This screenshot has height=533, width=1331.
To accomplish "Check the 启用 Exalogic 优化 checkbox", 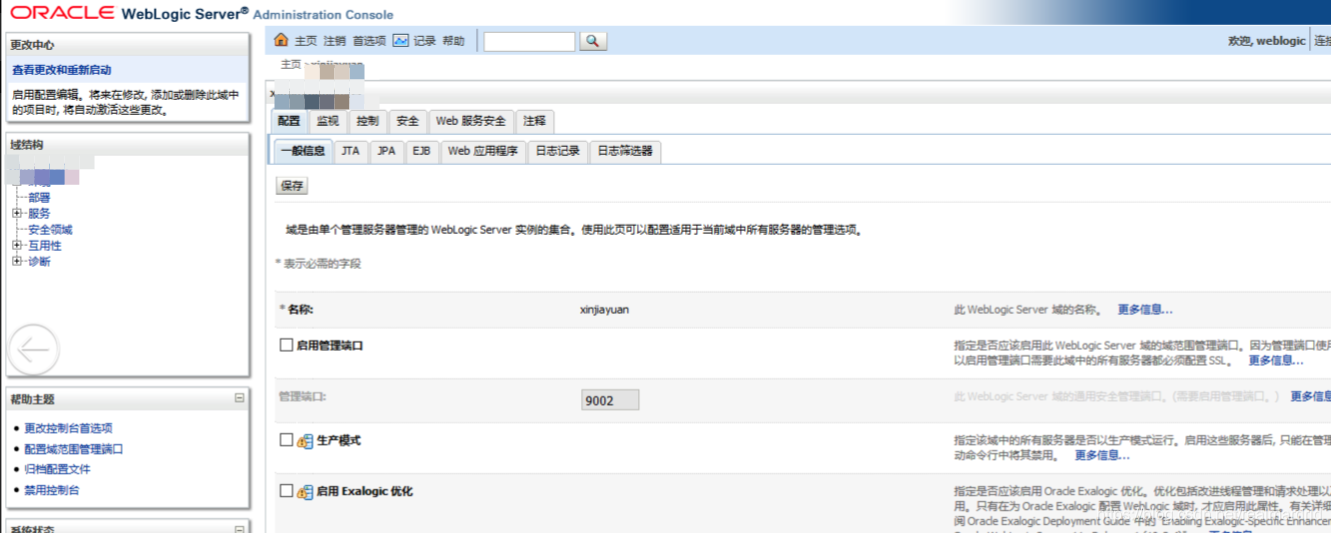I will (x=286, y=491).
